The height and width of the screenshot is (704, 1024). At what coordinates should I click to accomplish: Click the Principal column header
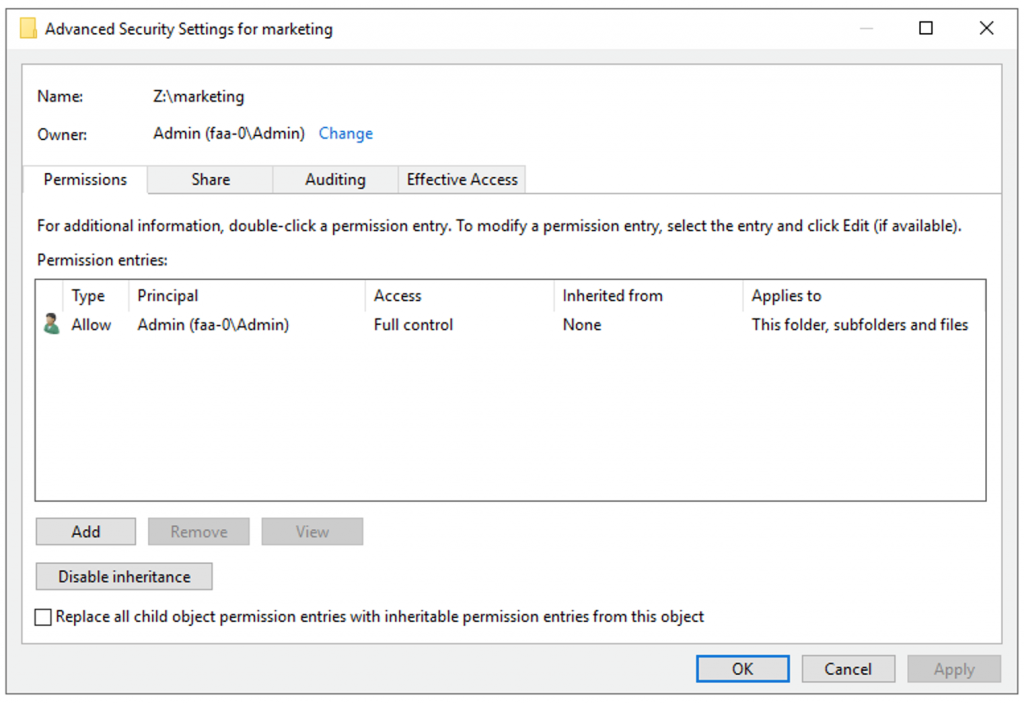(168, 295)
